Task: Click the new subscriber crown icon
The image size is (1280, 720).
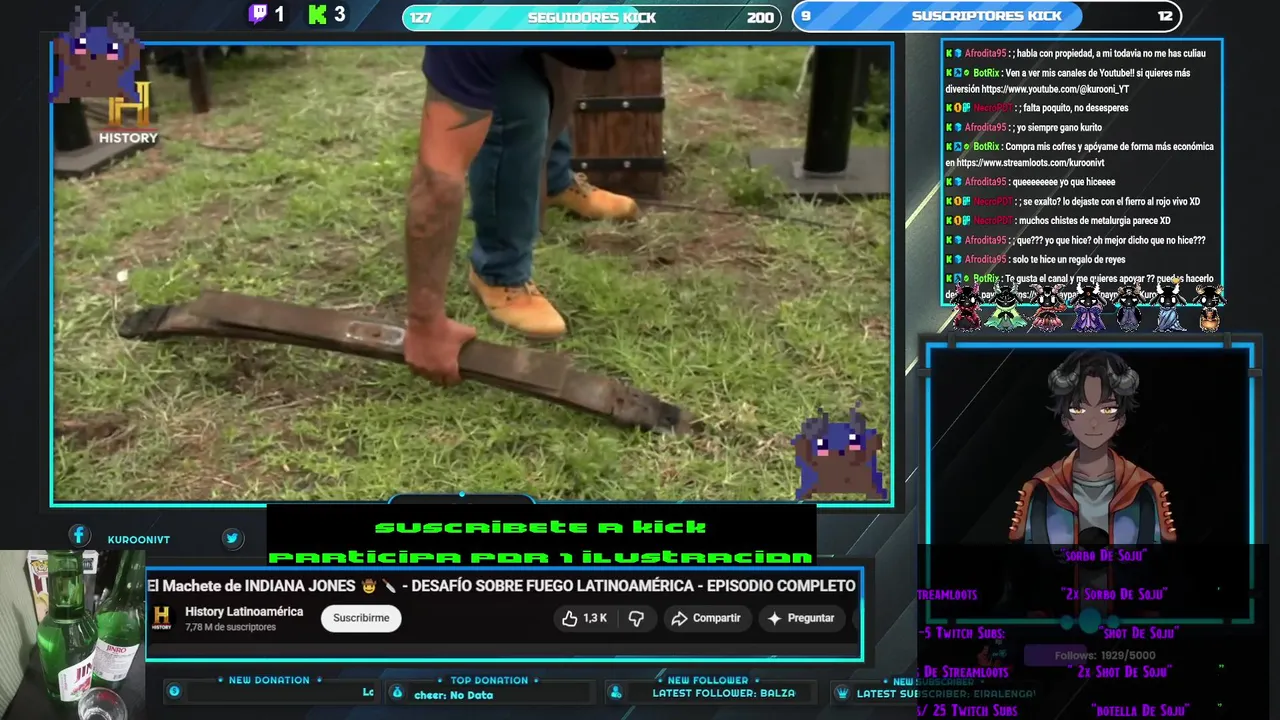Action: (842, 692)
